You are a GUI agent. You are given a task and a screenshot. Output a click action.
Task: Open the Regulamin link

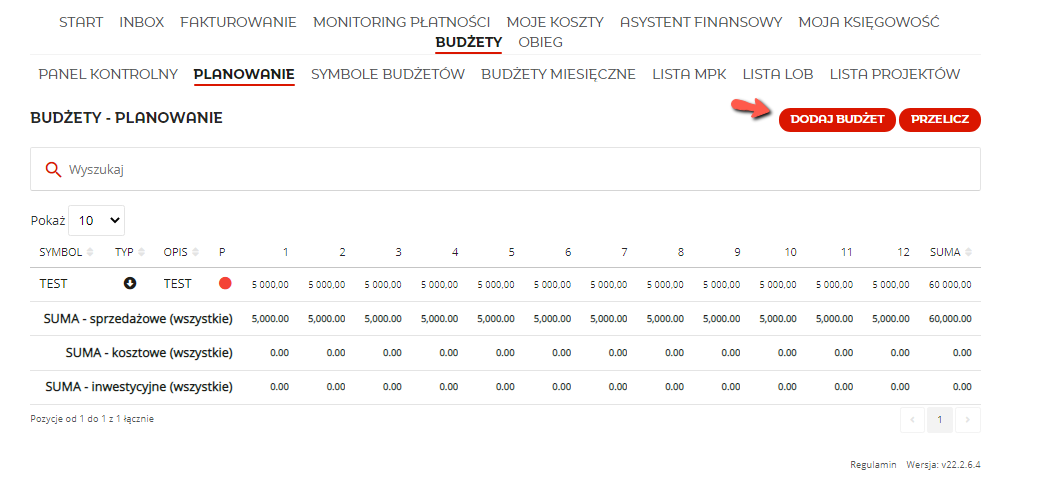coord(873,465)
